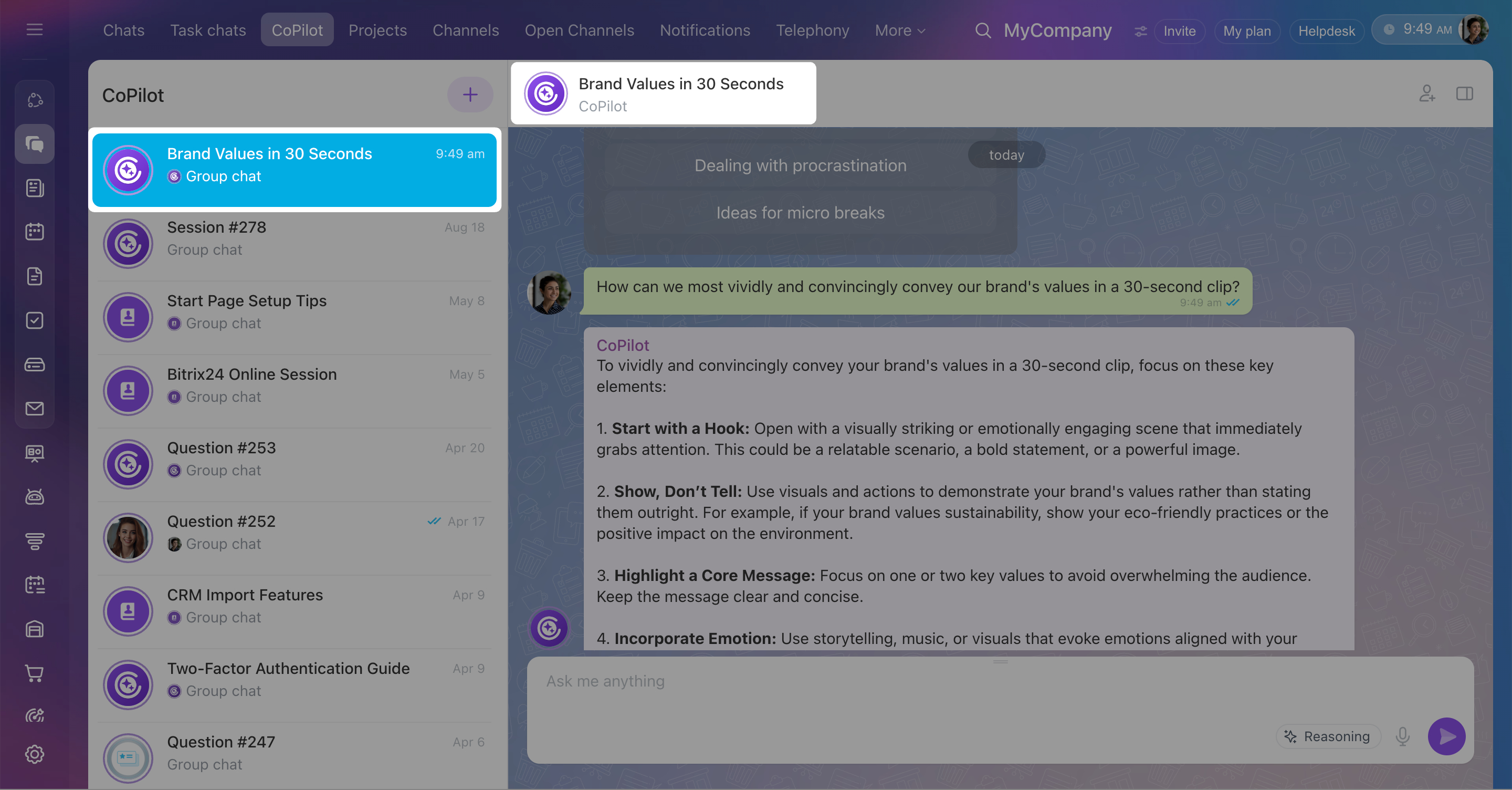Select the CoPilot tab
This screenshot has width=1512, height=790.
(297, 30)
